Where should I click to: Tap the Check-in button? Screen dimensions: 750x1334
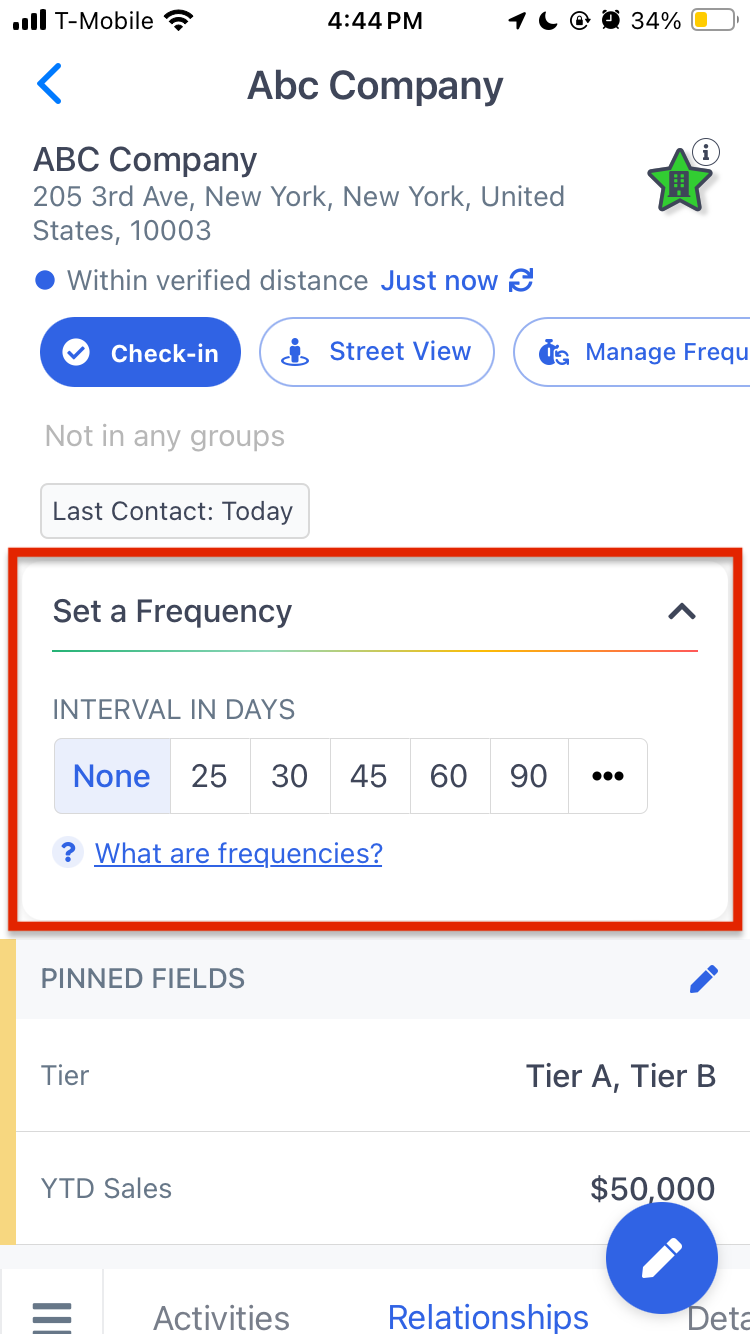[140, 352]
